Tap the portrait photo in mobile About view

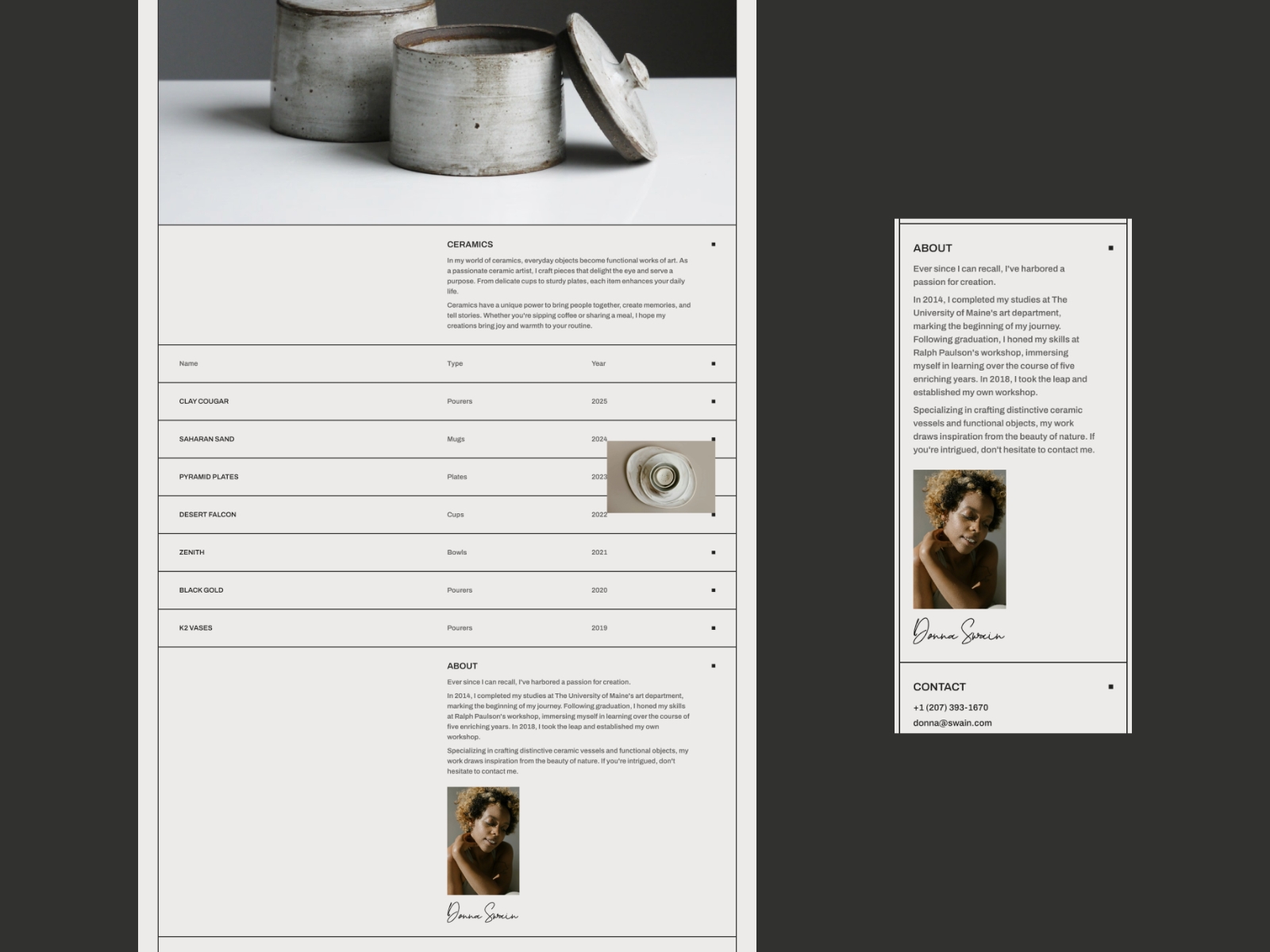959,539
